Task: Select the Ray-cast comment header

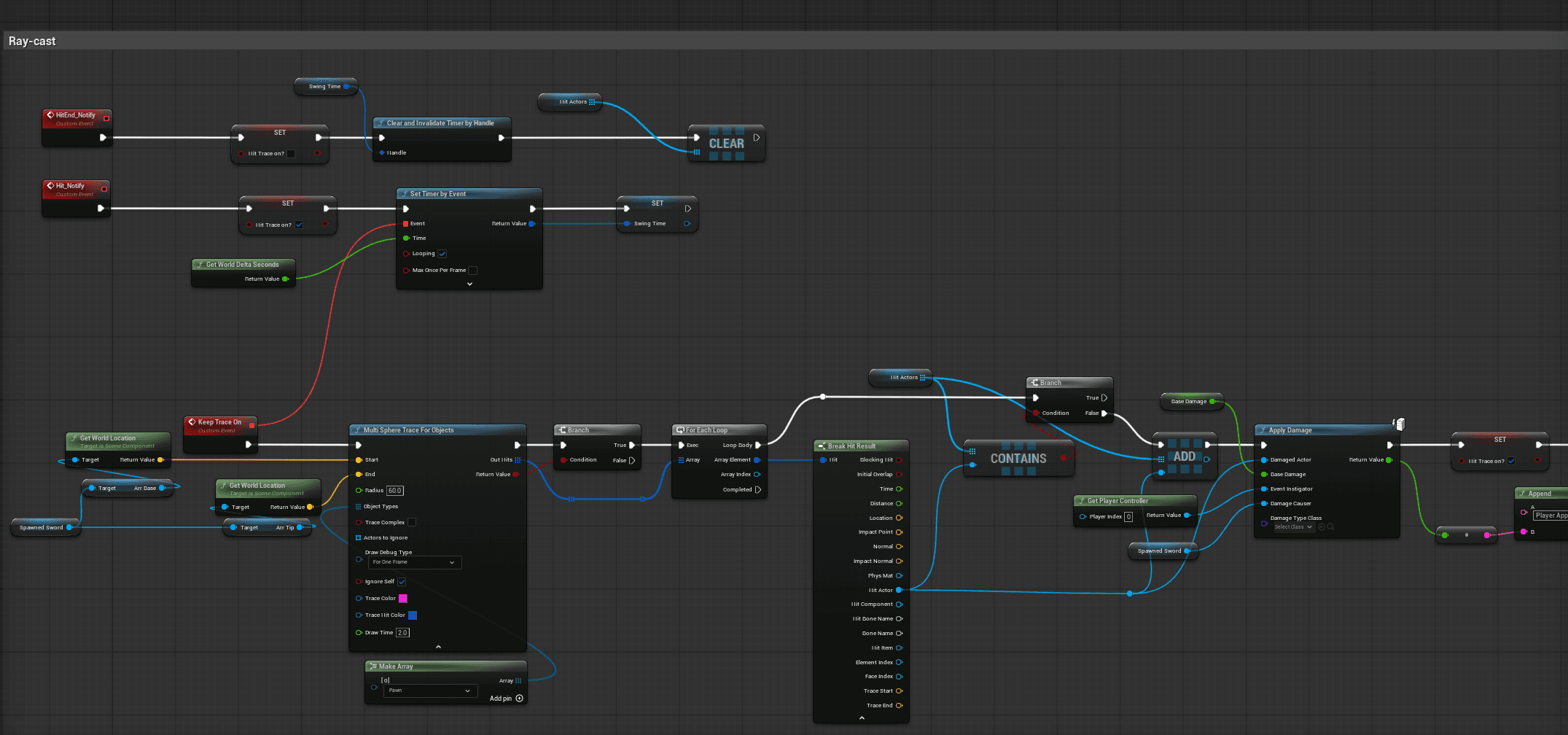Action: click(x=32, y=42)
